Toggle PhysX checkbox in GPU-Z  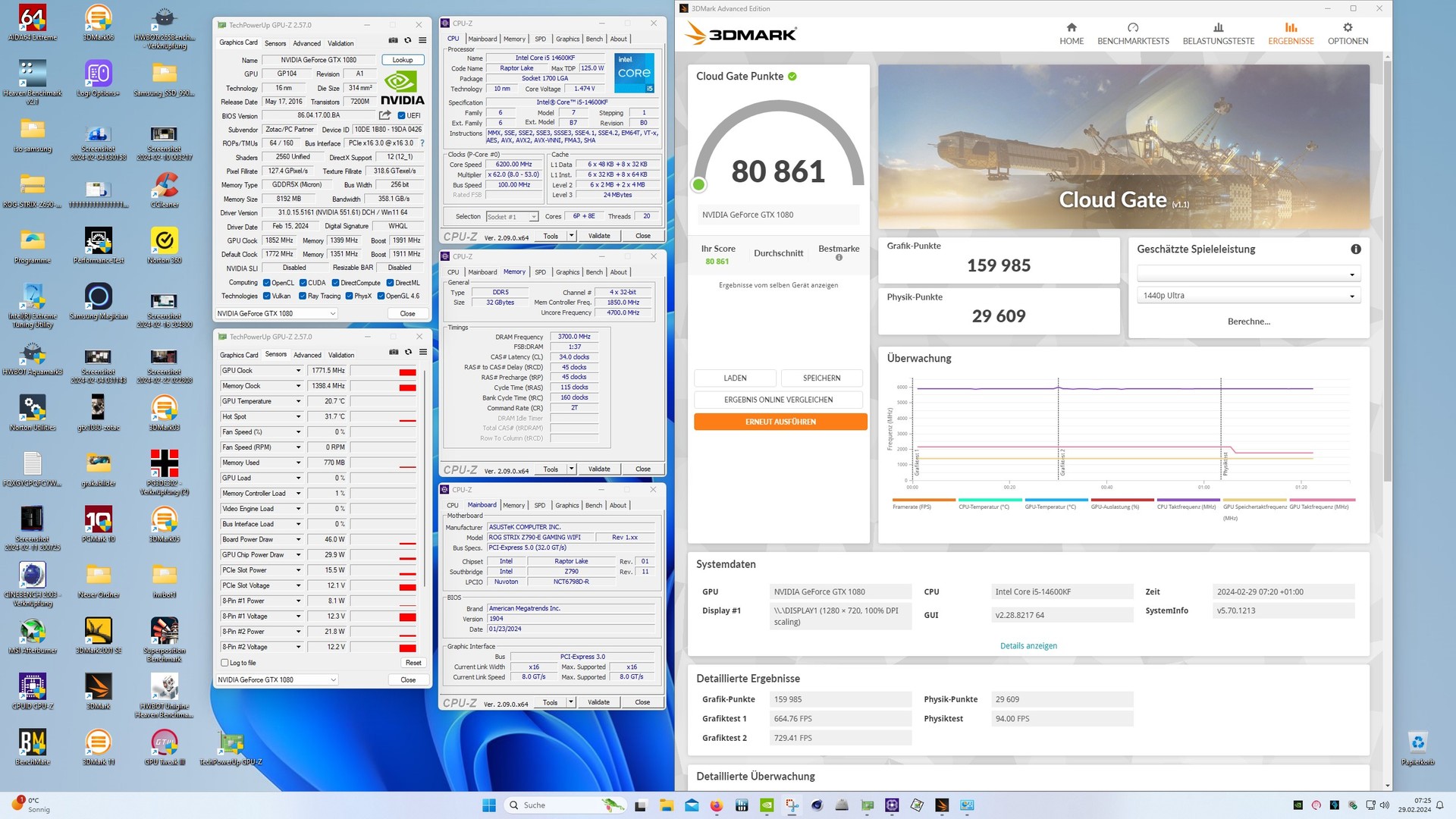pos(350,297)
